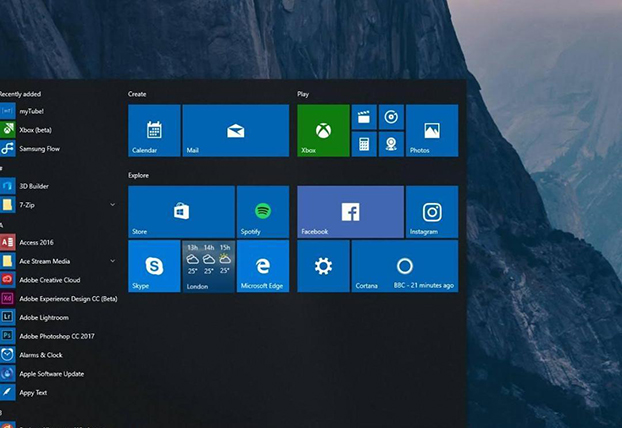622x428 pixels.
Task: Open the Calculator small tile
Action: point(364,144)
